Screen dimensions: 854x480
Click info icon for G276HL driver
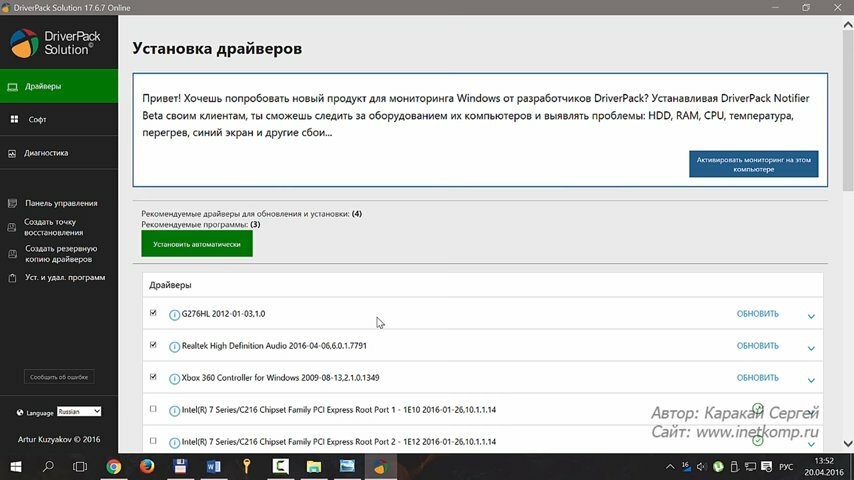pos(174,315)
